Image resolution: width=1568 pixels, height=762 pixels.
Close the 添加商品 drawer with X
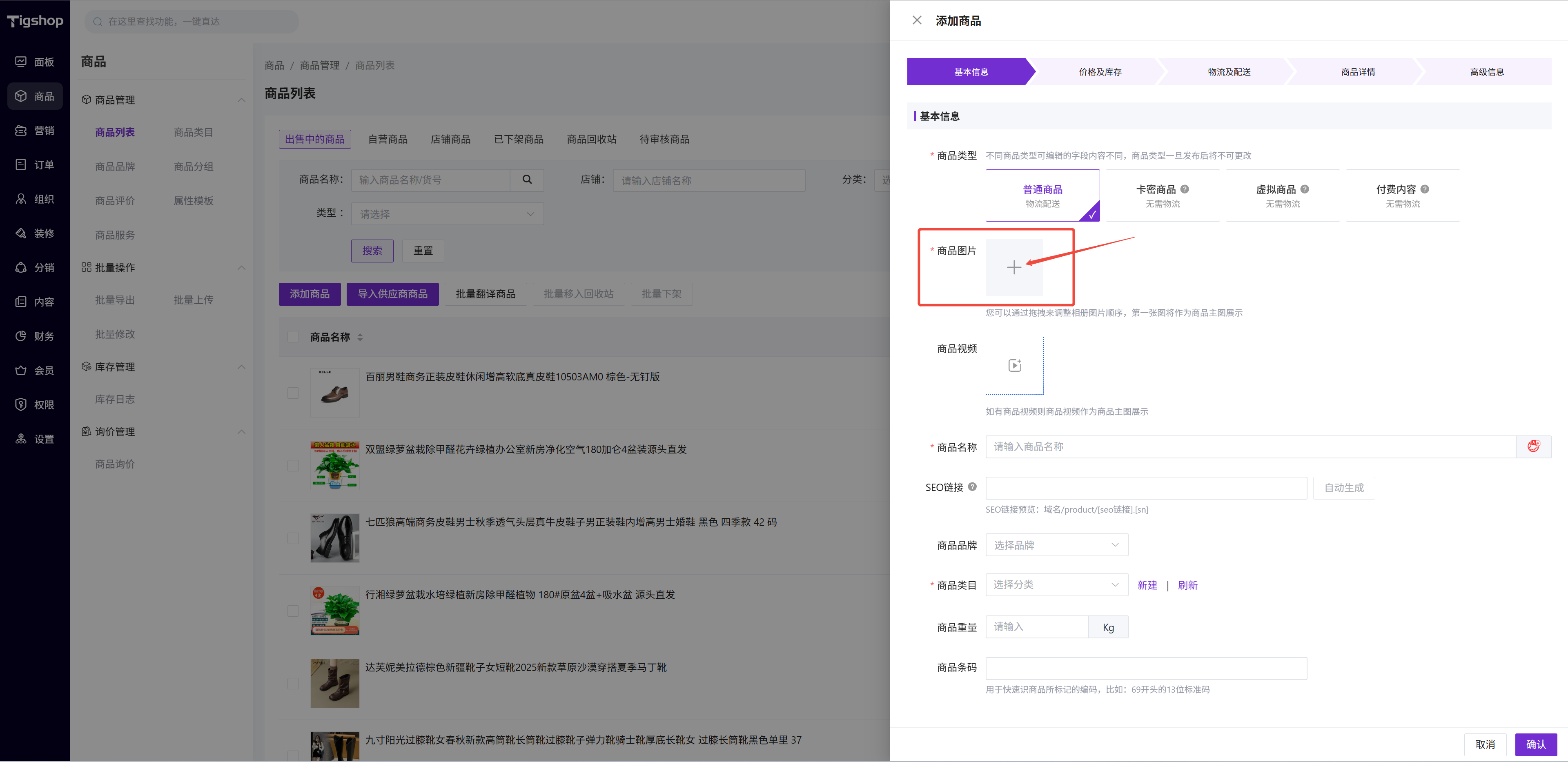(917, 20)
